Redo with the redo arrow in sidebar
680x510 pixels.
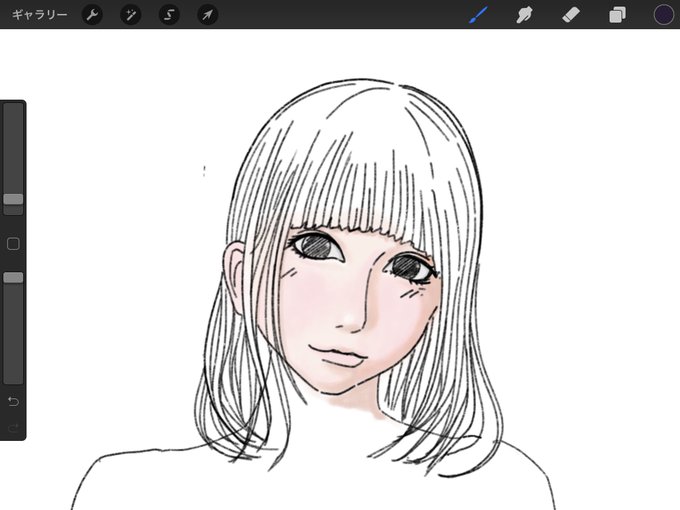(13, 428)
